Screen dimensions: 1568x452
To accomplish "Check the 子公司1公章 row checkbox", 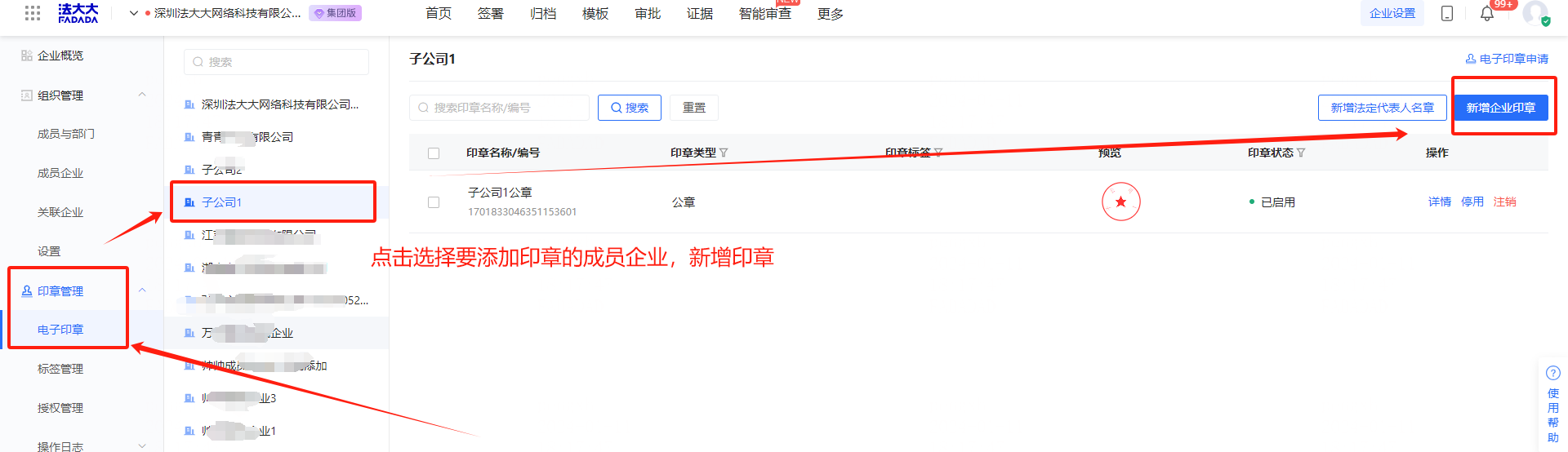I will tap(434, 202).
